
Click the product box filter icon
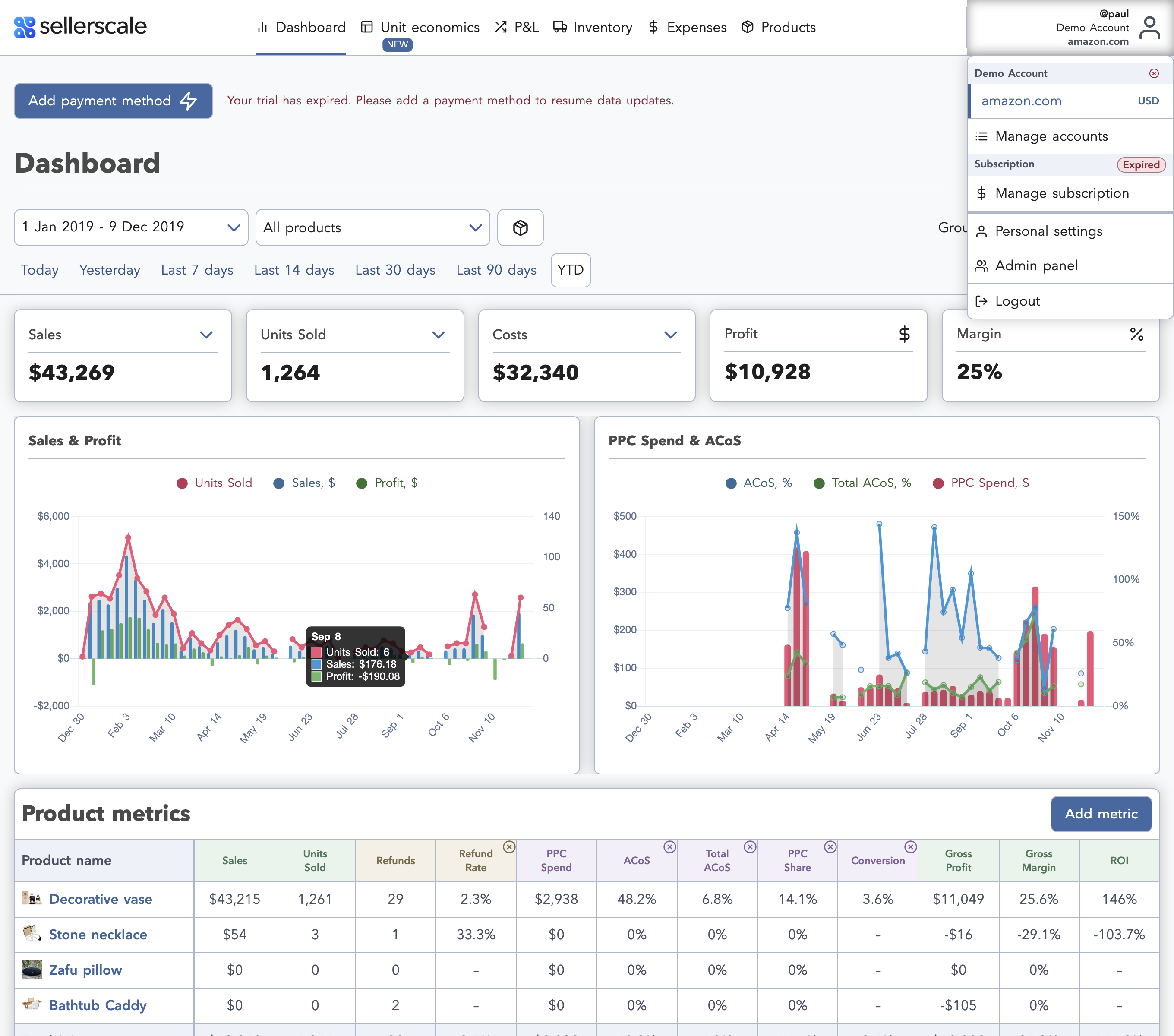(x=520, y=227)
